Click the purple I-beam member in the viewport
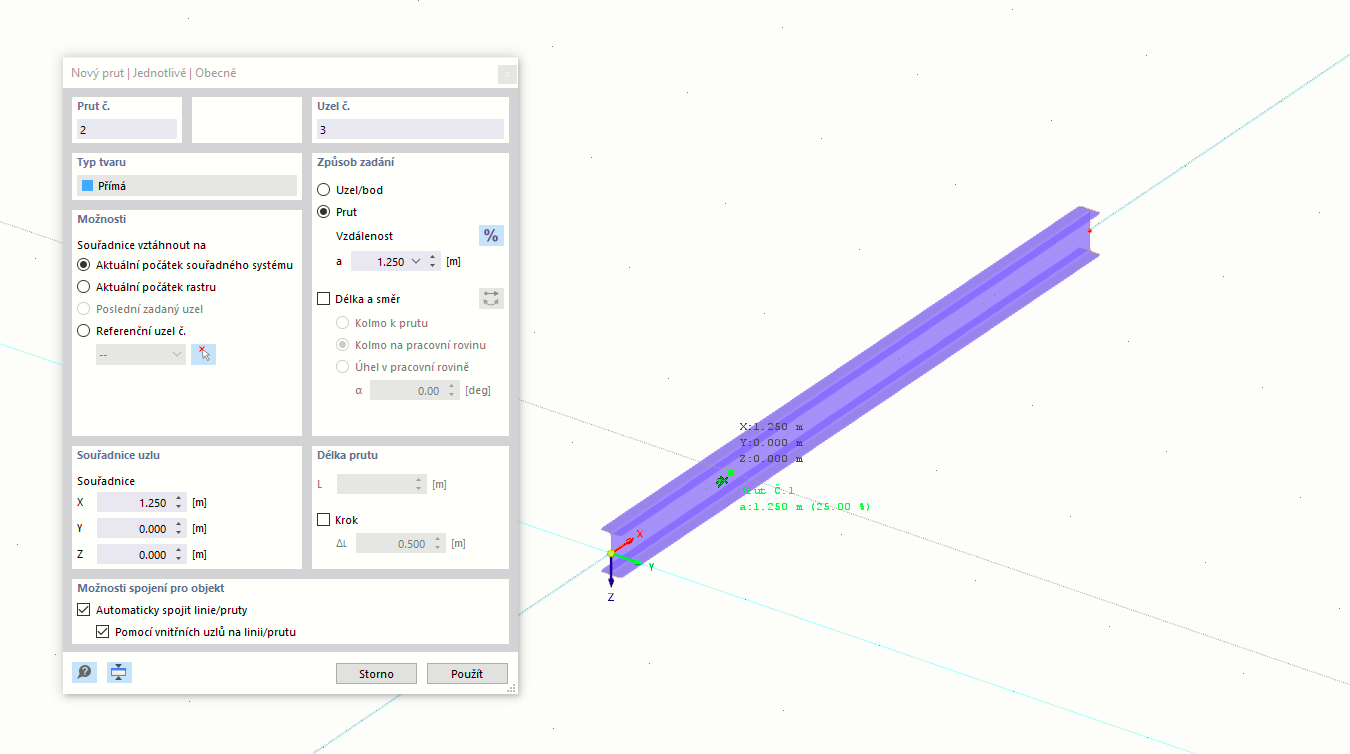 point(850,390)
